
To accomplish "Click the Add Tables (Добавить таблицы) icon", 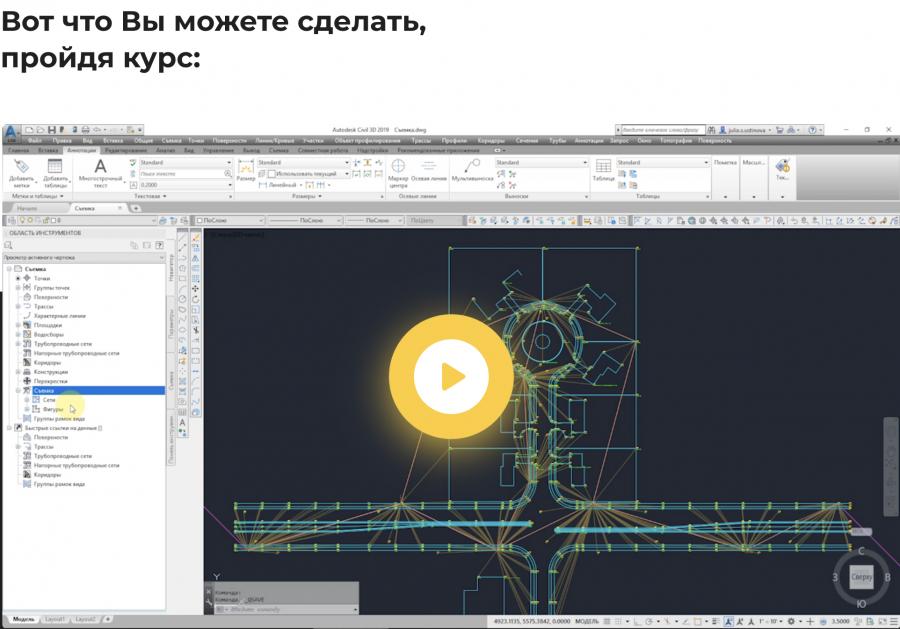I will [x=56, y=172].
